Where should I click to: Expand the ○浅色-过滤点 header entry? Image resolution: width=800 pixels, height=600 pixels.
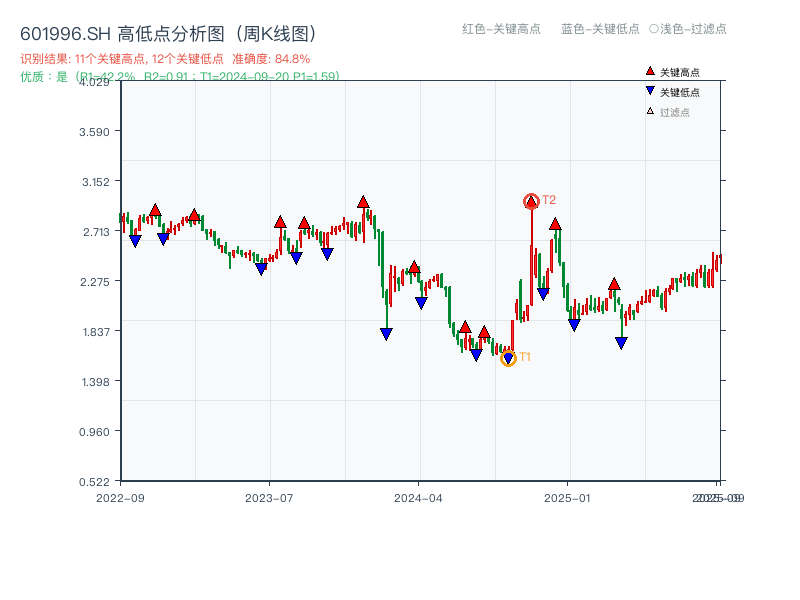point(687,29)
